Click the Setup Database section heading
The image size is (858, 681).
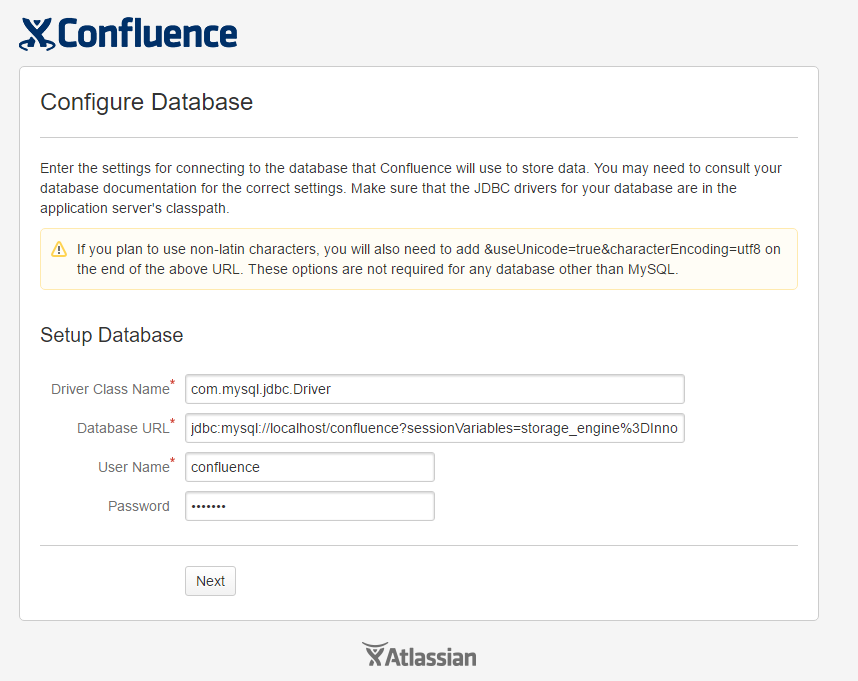point(112,335)
